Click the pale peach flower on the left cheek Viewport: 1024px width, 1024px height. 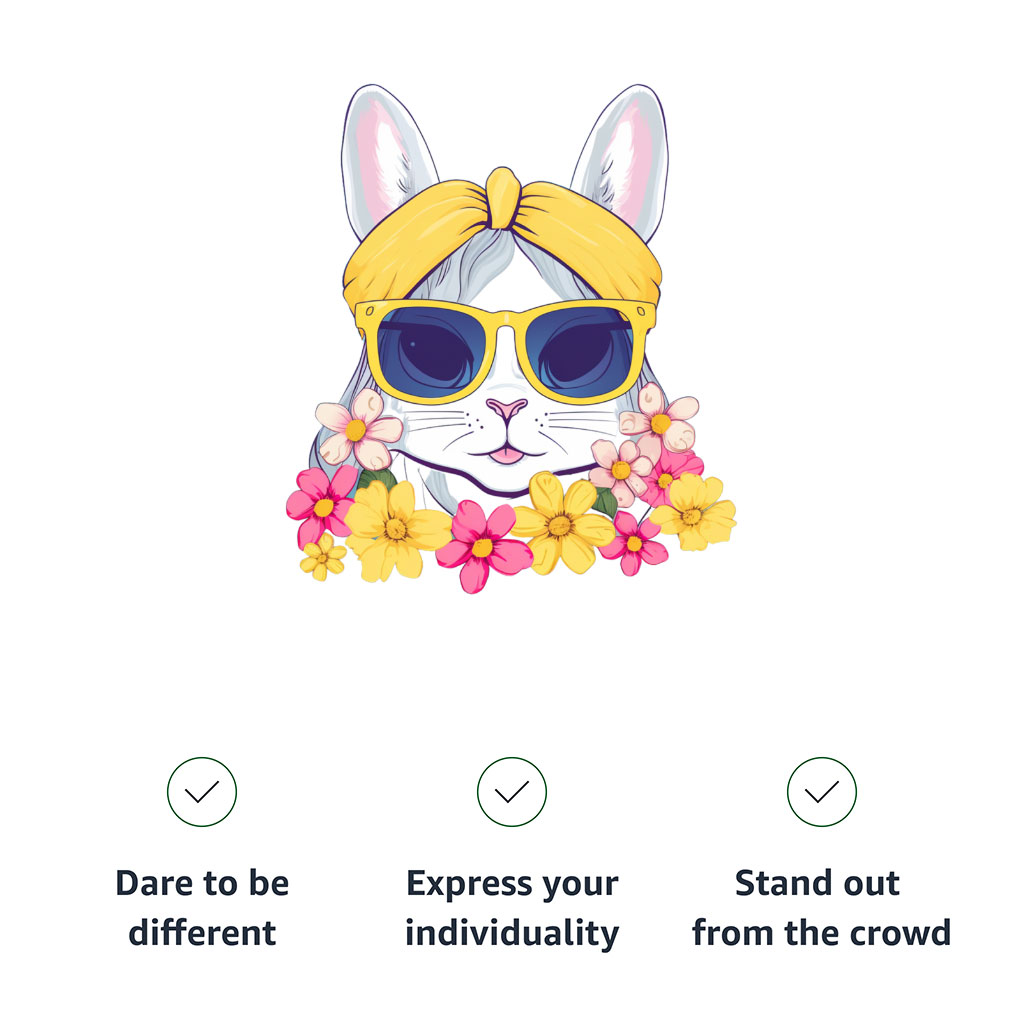(x=358, y=429)
